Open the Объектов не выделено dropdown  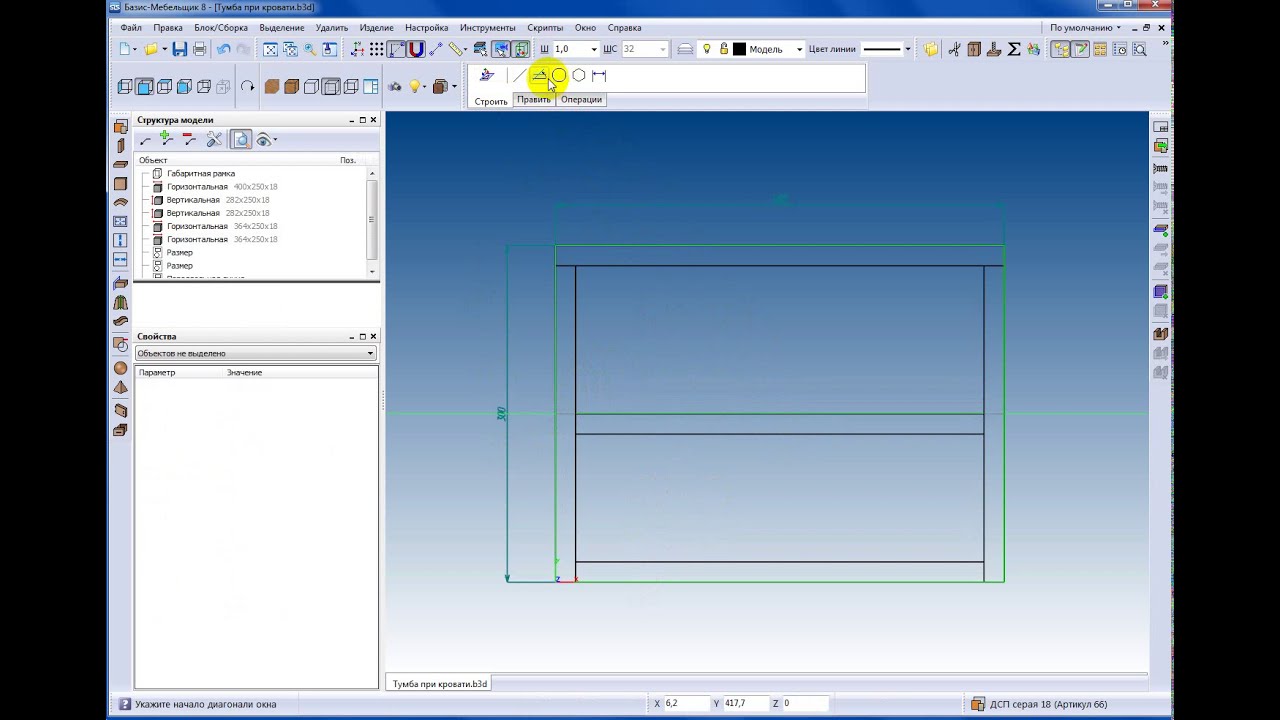(x=255, y=353)
